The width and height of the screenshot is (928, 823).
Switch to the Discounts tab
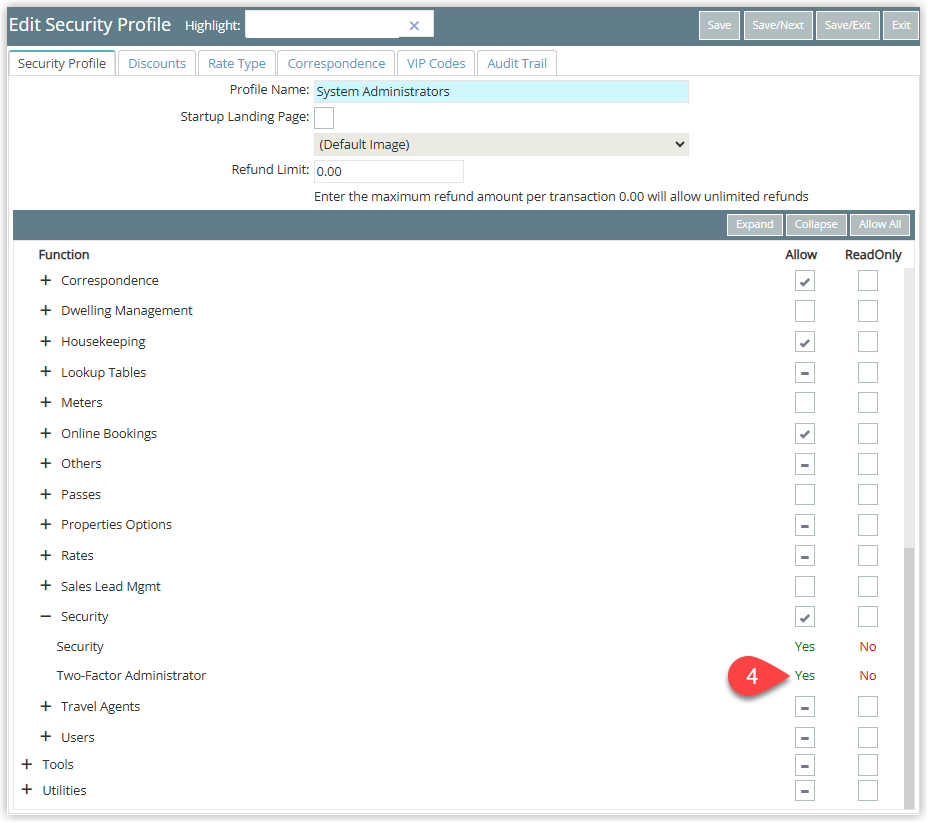[157, 63]
